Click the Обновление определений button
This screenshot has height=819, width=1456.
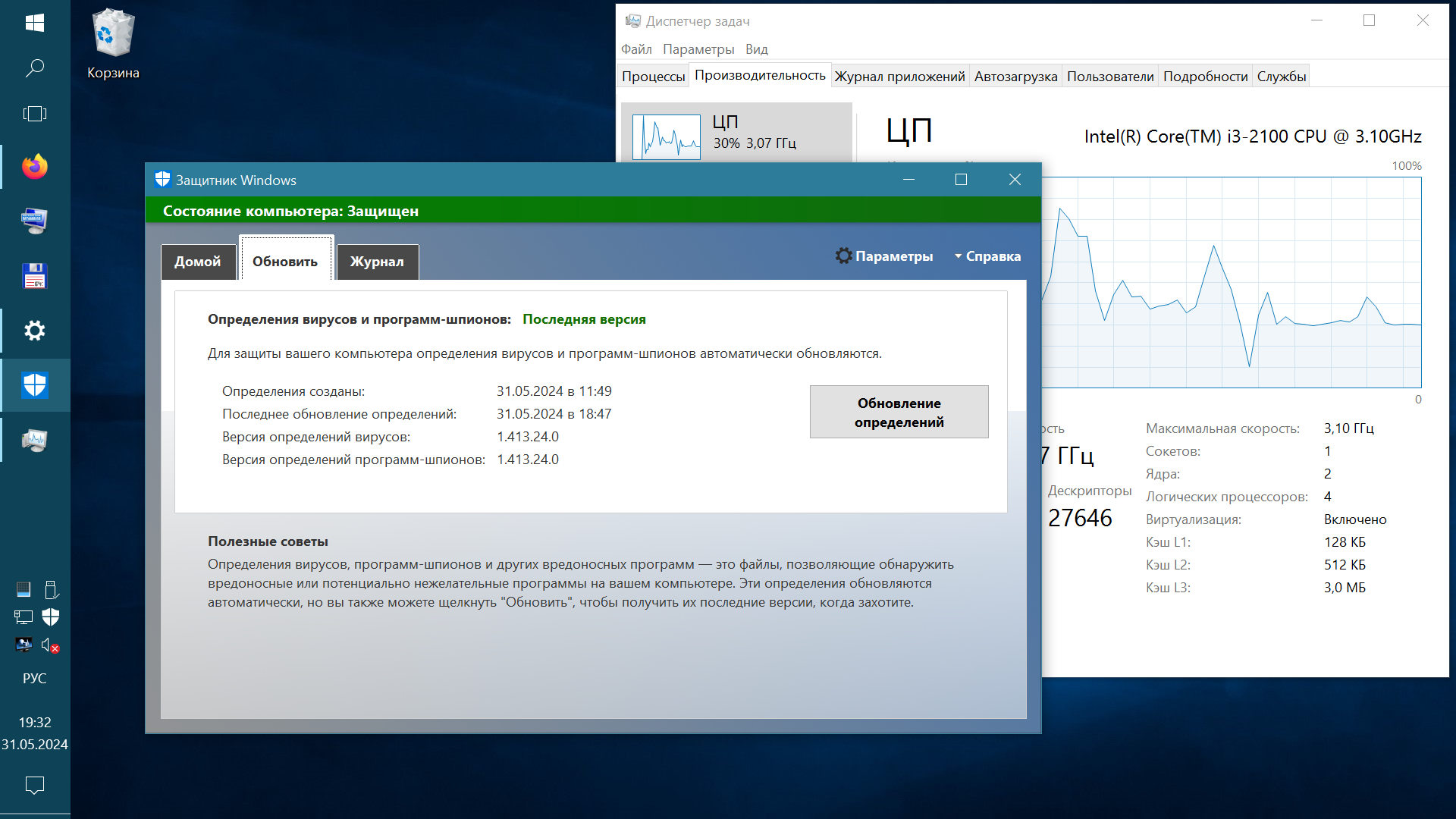click(x=899, y=413)
